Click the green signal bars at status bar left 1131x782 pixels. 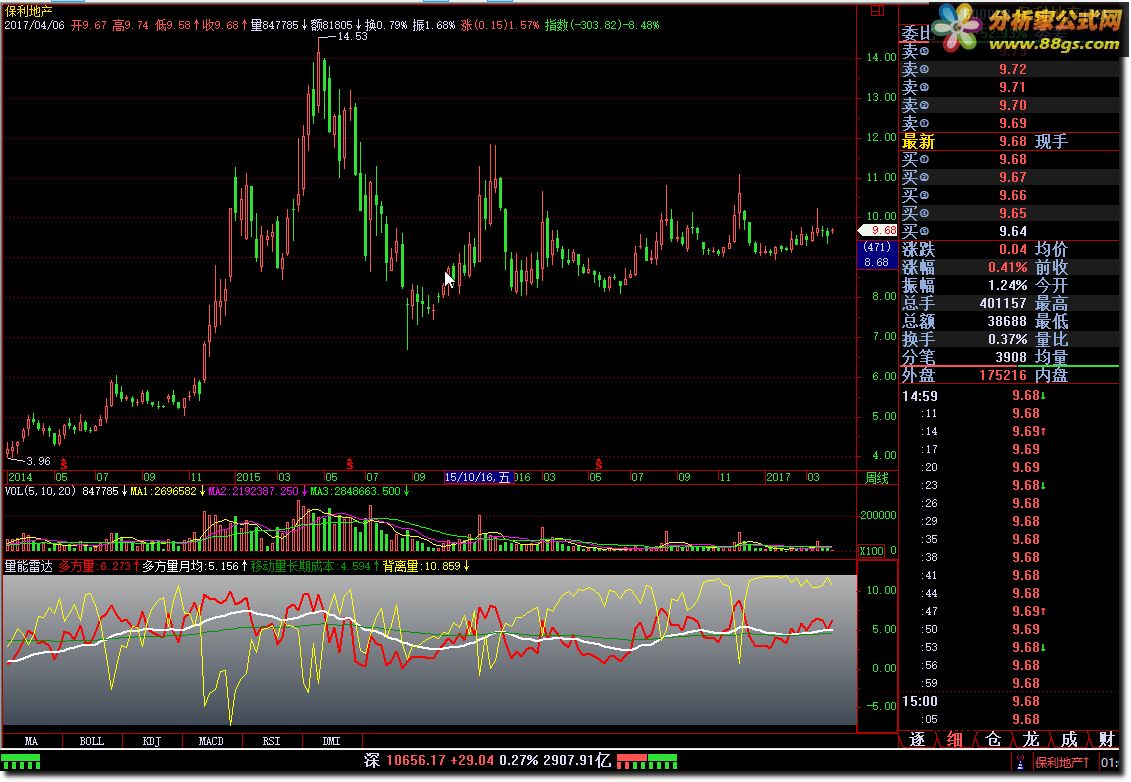click(21, 762)
